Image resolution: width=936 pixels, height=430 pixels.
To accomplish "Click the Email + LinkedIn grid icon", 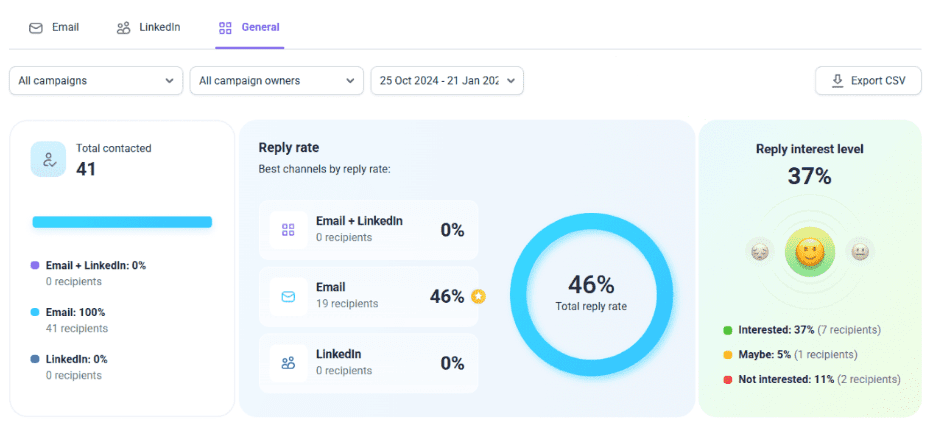I will (288, 229).
